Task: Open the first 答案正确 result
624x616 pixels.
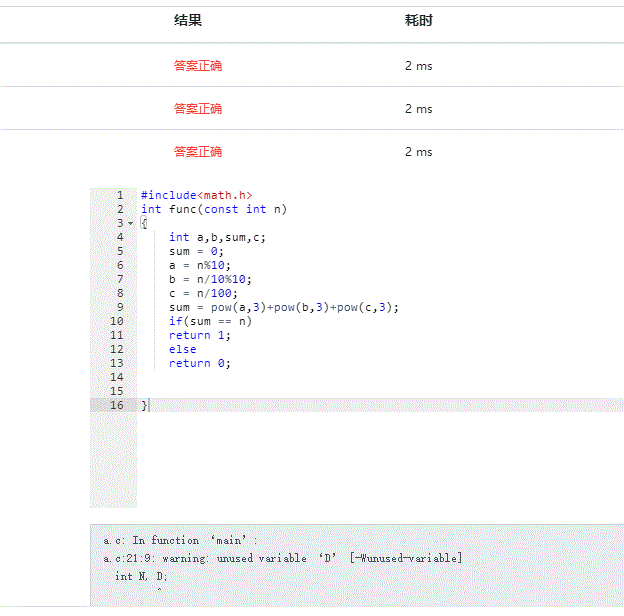Action: click(x=198, y=66)
